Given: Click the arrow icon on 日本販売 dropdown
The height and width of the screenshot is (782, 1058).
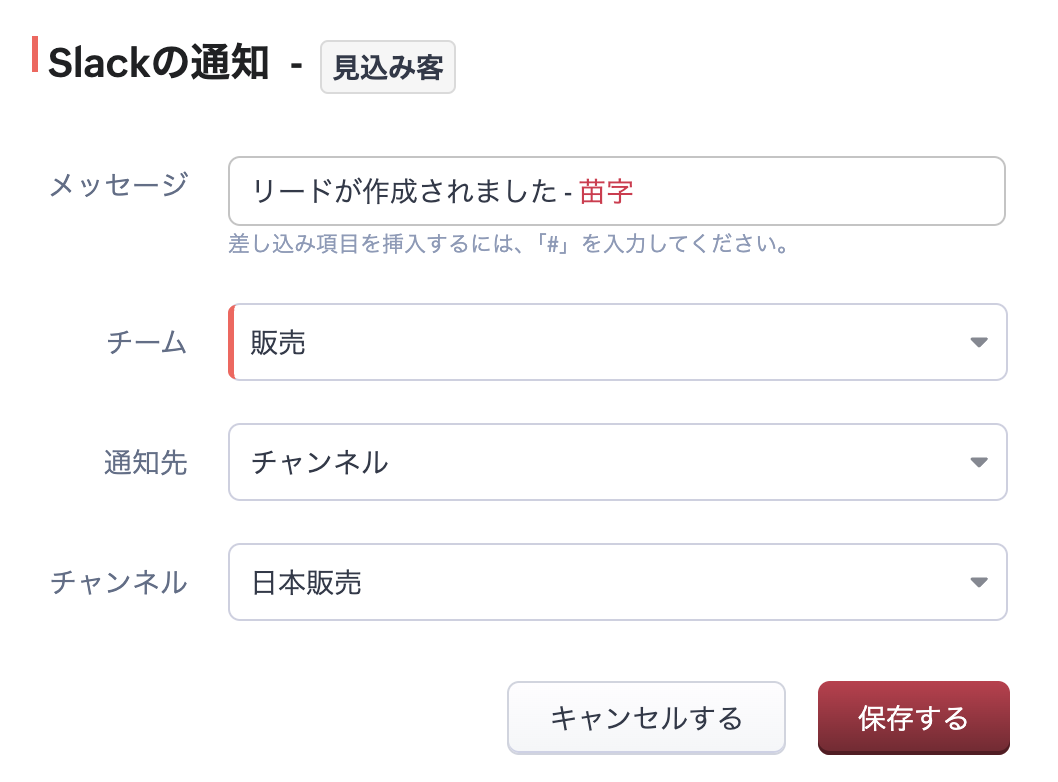Looking at the screenshot, I should [x=979, y=582].
